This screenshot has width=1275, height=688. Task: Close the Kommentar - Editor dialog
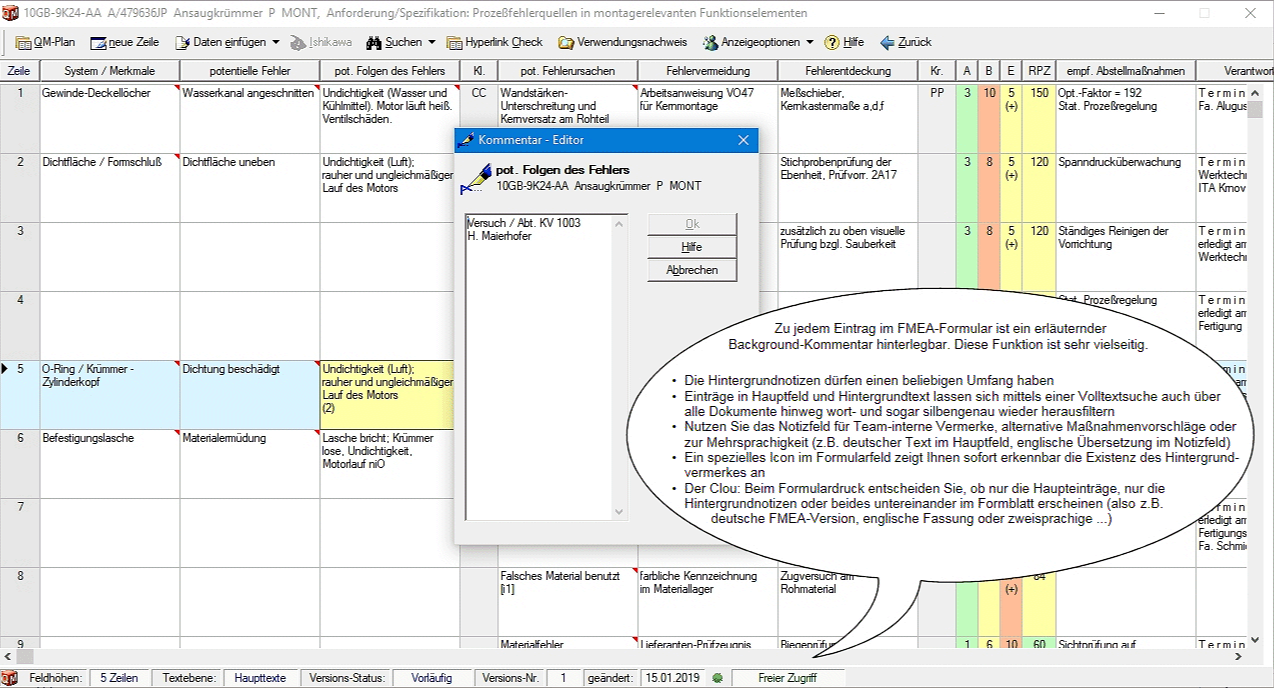742,141
